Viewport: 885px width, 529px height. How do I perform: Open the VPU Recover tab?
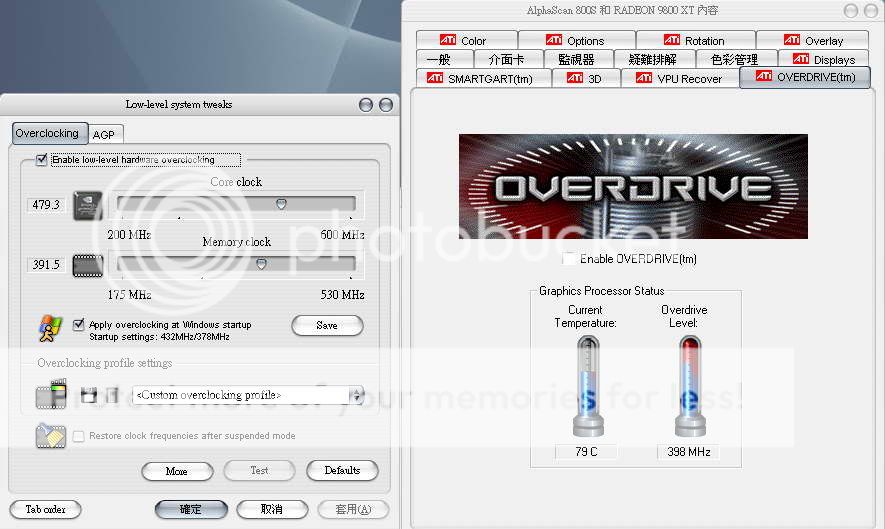[x=679, y=78]
